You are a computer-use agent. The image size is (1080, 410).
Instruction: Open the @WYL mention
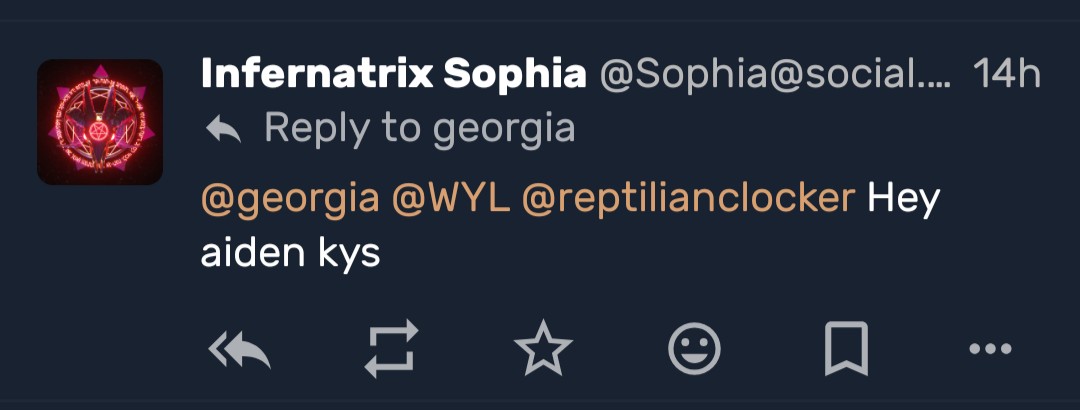pyautogui.click(x=451, y=199)
